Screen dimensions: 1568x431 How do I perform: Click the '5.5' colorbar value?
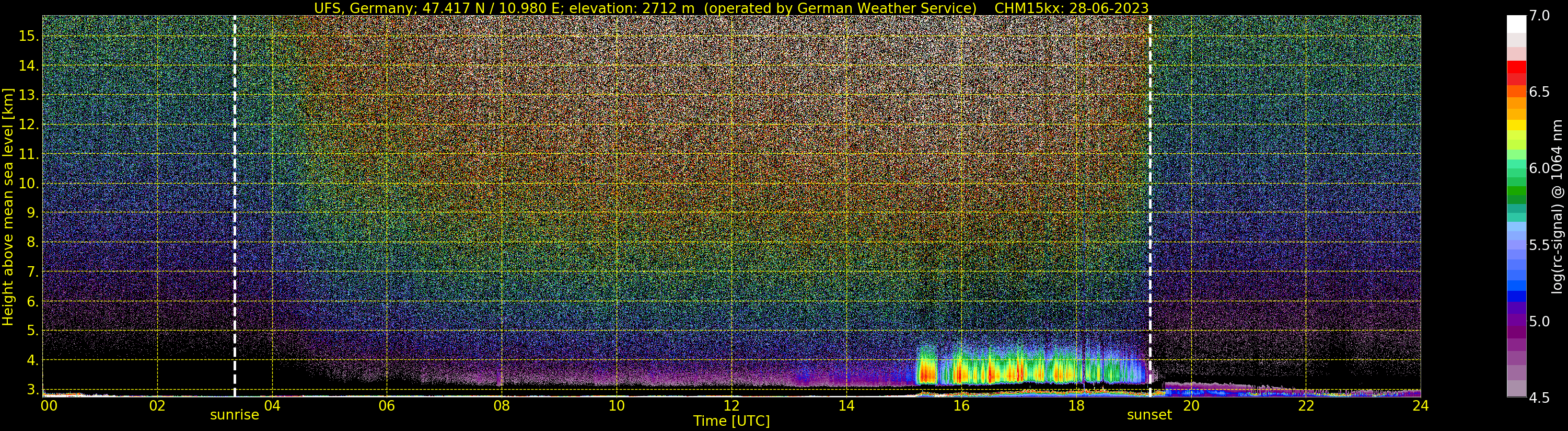coord(1539,244)
